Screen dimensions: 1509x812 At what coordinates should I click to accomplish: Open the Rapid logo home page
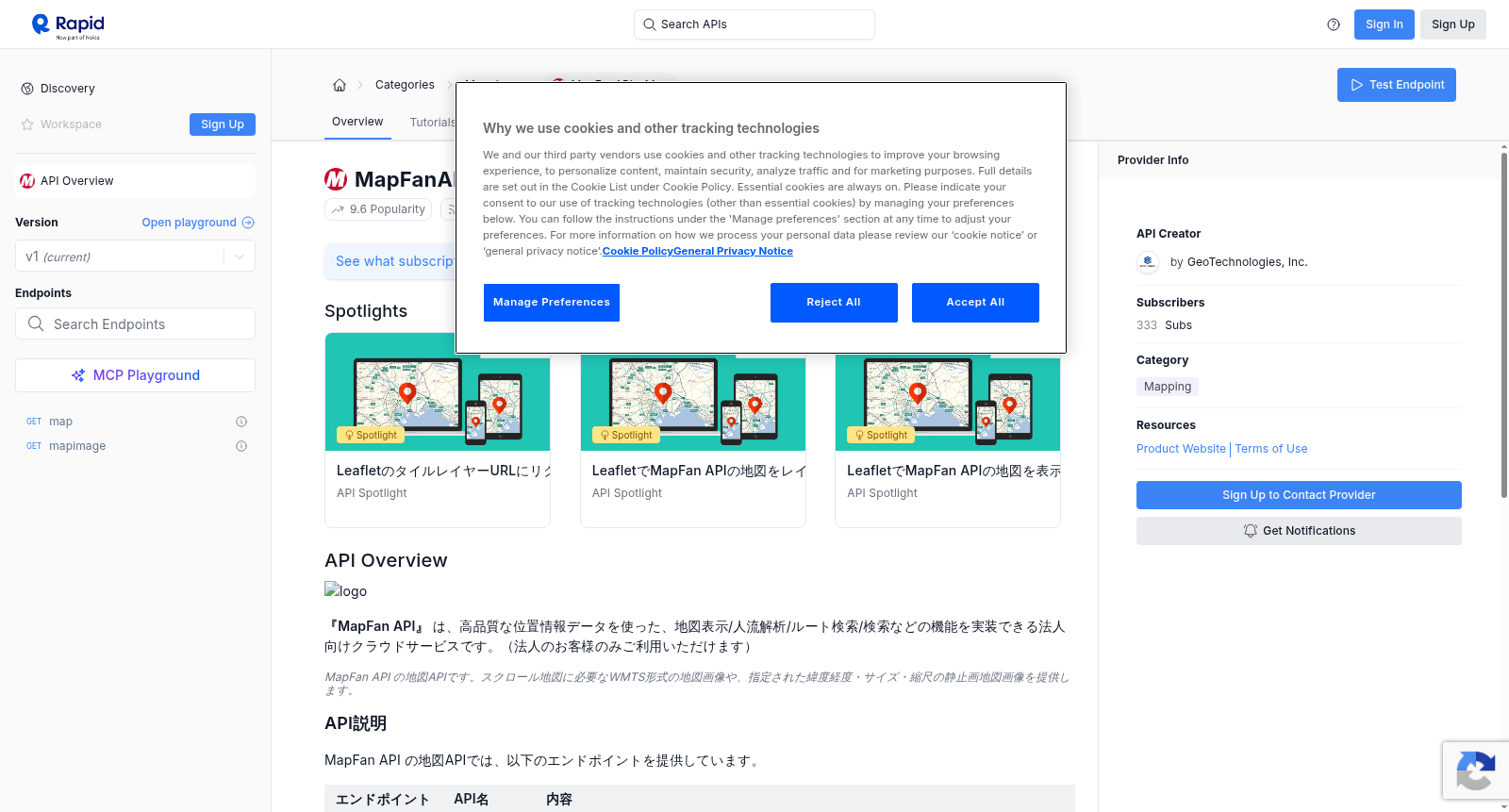point(68,25)
